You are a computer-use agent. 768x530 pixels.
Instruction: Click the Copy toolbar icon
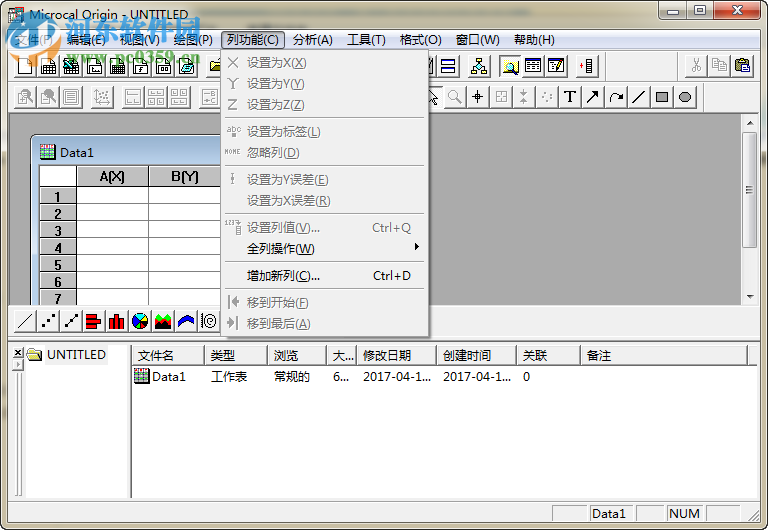[x=720, y=65]
